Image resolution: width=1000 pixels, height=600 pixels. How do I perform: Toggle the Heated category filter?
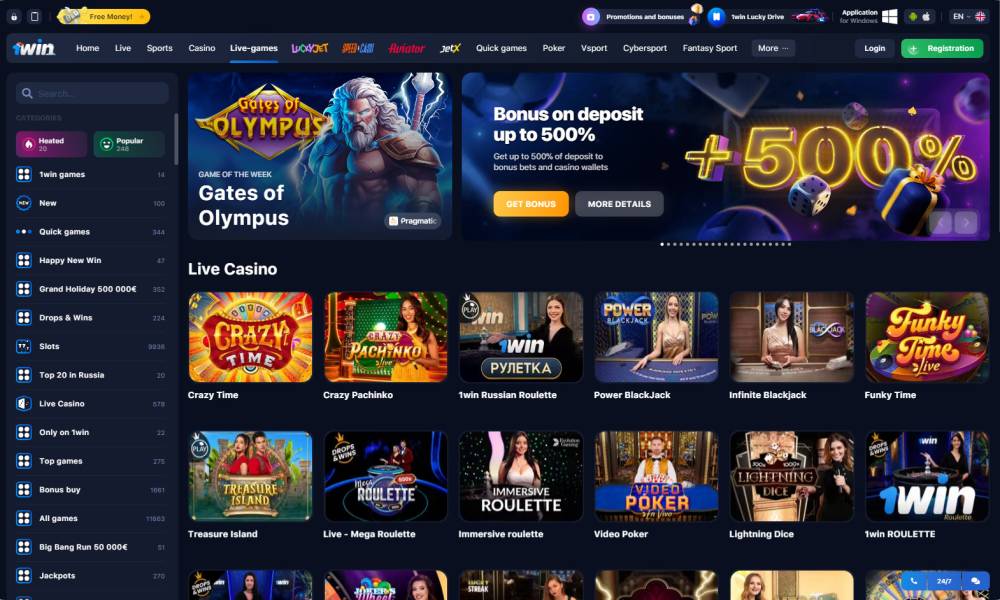52,144
